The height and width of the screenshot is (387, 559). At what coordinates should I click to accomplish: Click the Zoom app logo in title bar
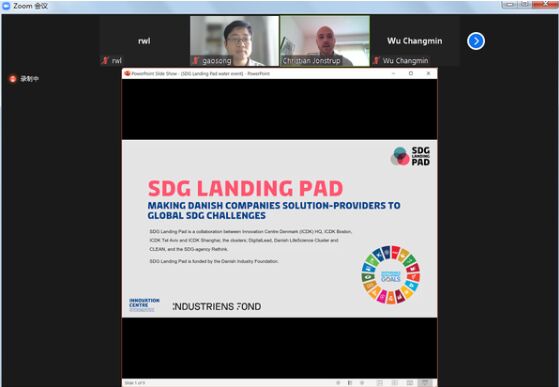[6, 6]
